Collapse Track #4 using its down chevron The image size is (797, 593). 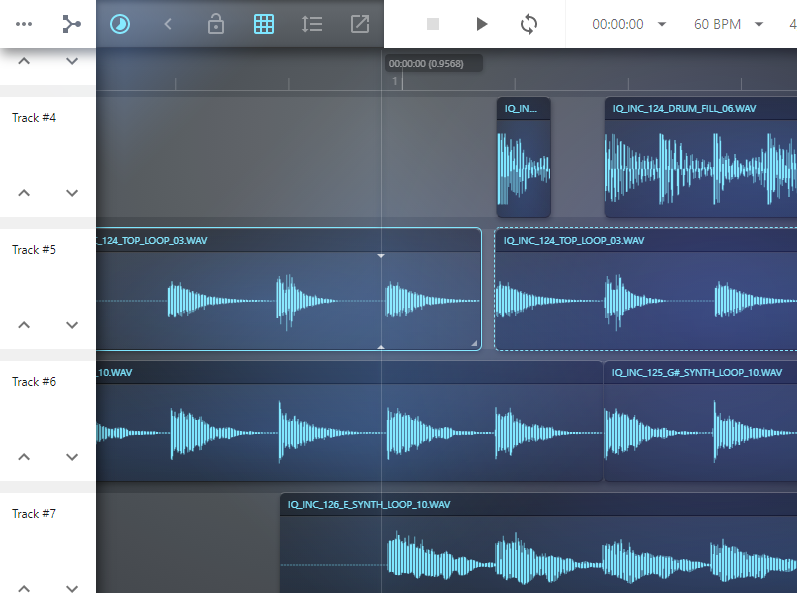72,193
